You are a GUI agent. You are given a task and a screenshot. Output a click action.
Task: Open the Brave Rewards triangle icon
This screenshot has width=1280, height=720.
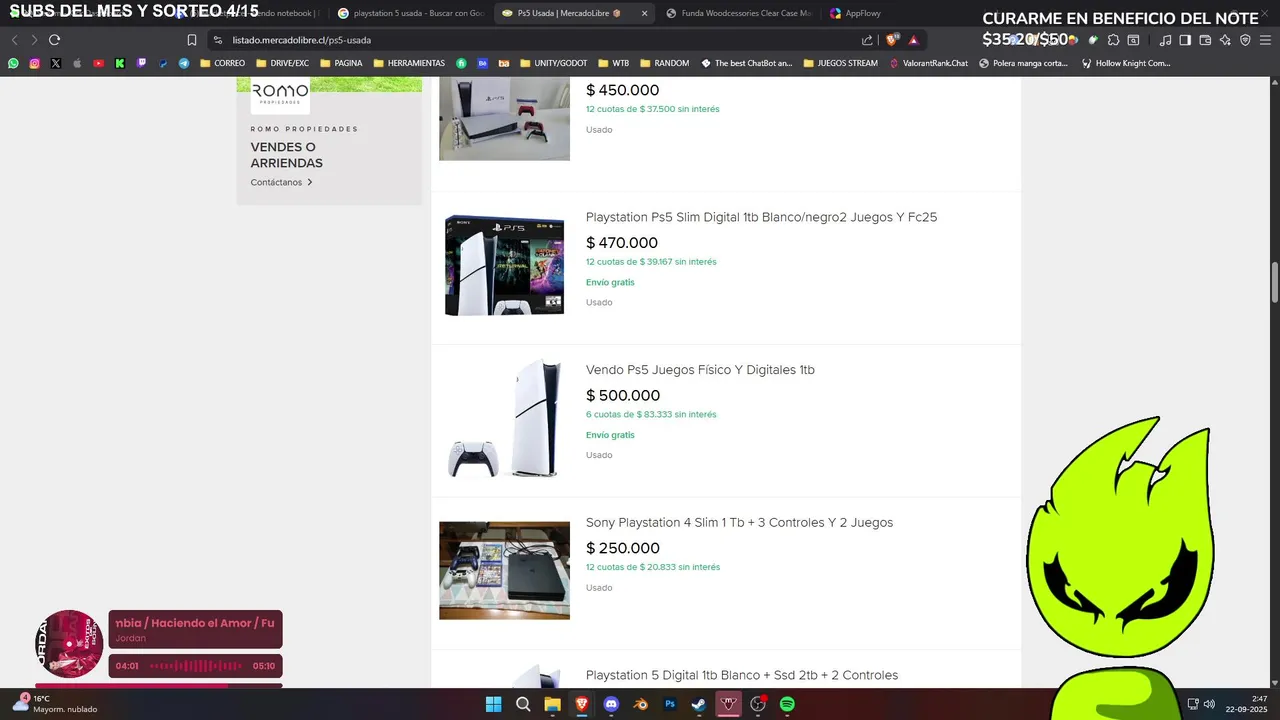pyautogui.click(x=913, y=40)
